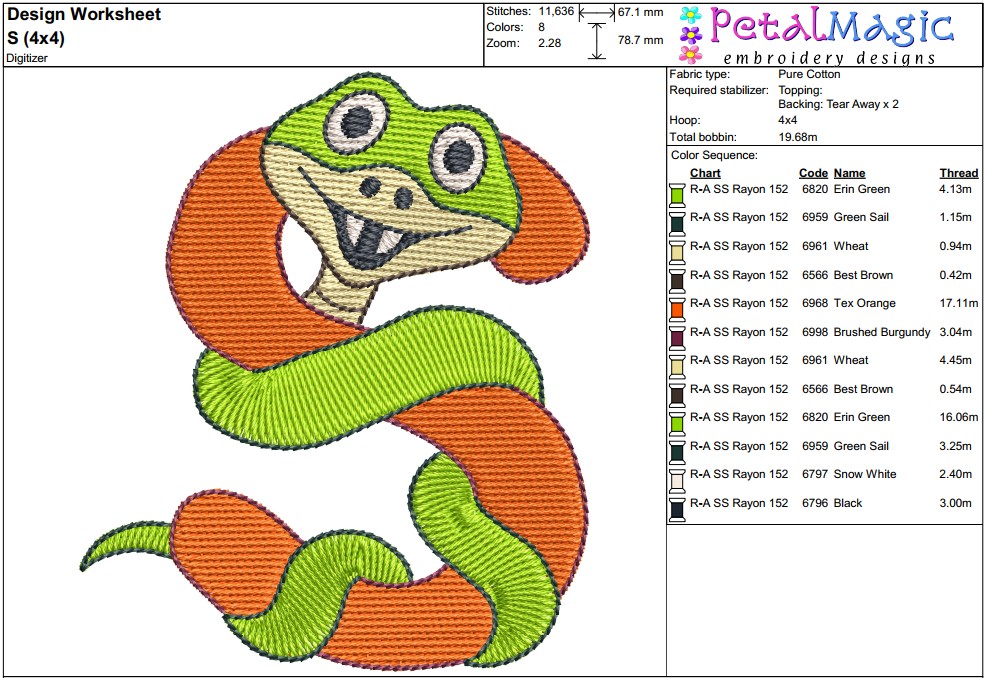Click the thread length 1.15m
Screen dimensions: 987x678
(955, 217)
